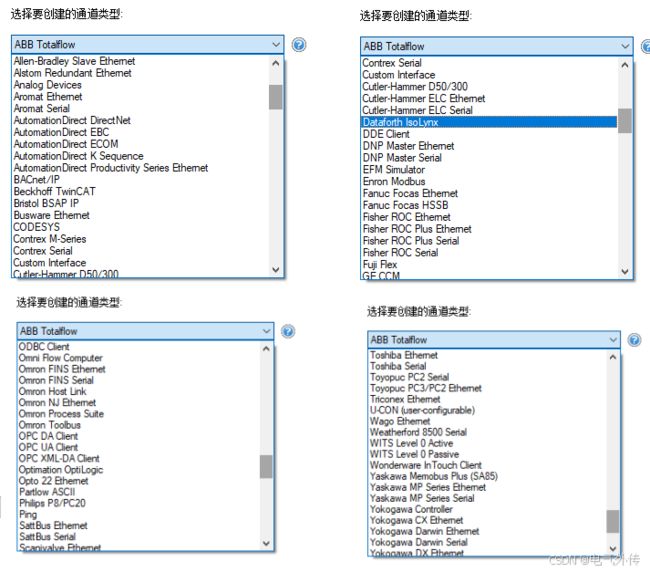This screenshot has height=572, width=650.
Task: Select AutomationDirect K Sequence
Action: tap(79, 156)
